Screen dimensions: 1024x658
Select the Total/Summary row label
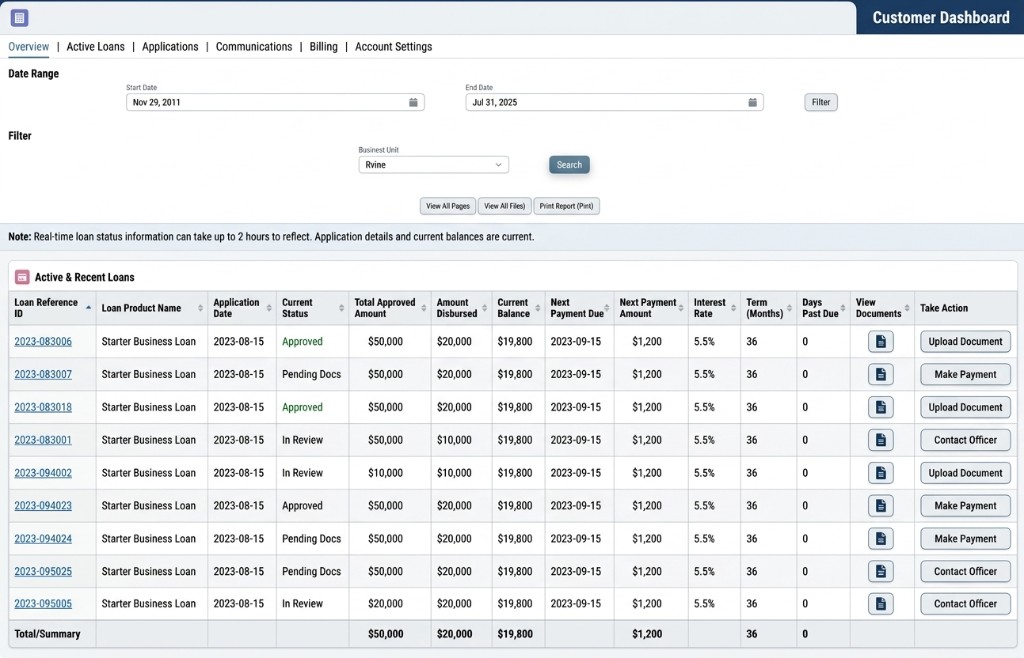point(48,634)
